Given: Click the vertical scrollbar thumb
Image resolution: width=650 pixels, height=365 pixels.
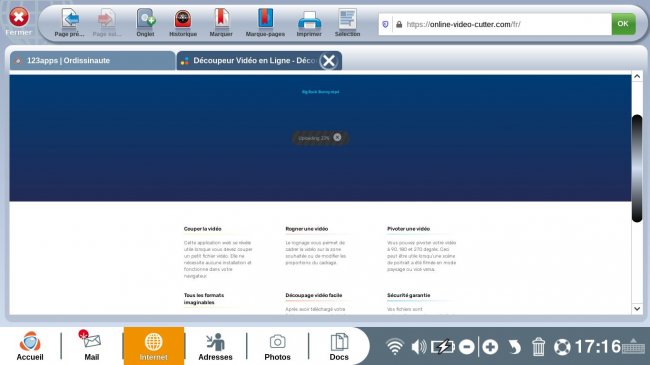Looking at the screenshot, I should pyautogui.click(x=637, y=168).
